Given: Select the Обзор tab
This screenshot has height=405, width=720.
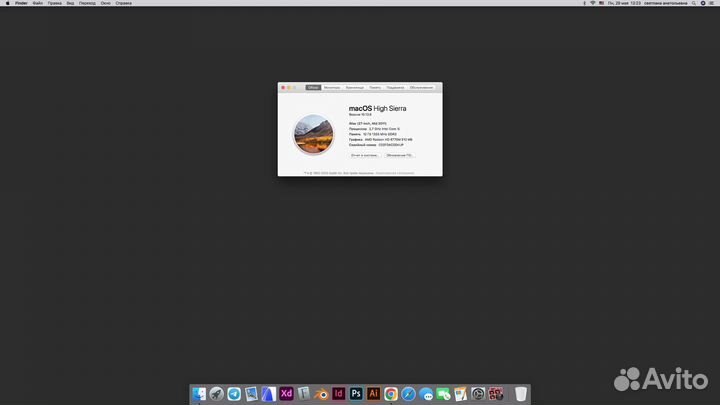Looking at the screenshot, I should 313,87.
